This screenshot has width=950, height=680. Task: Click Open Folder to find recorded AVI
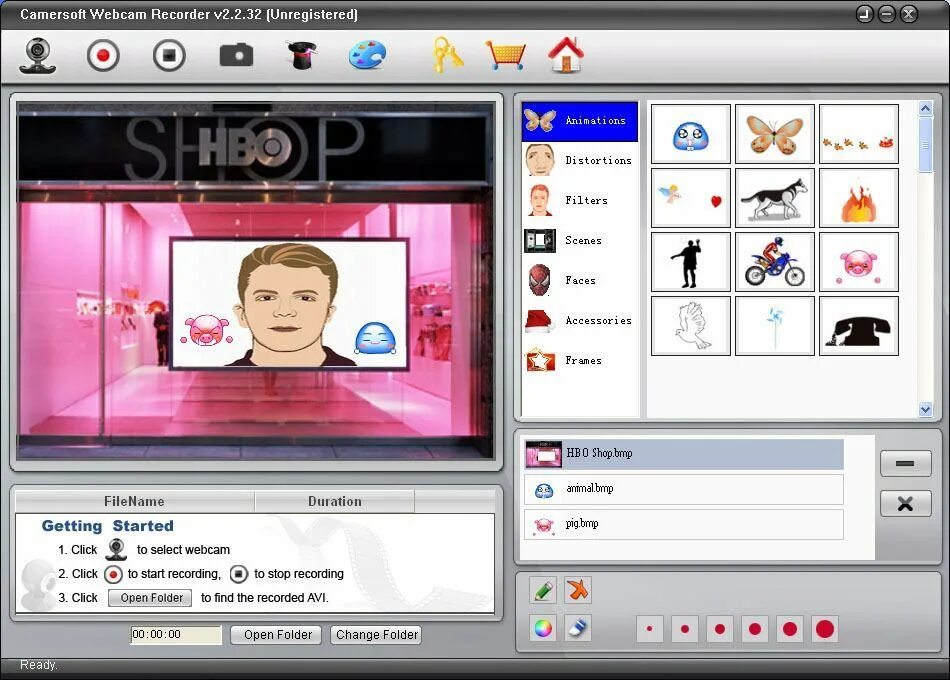[149, 597]
